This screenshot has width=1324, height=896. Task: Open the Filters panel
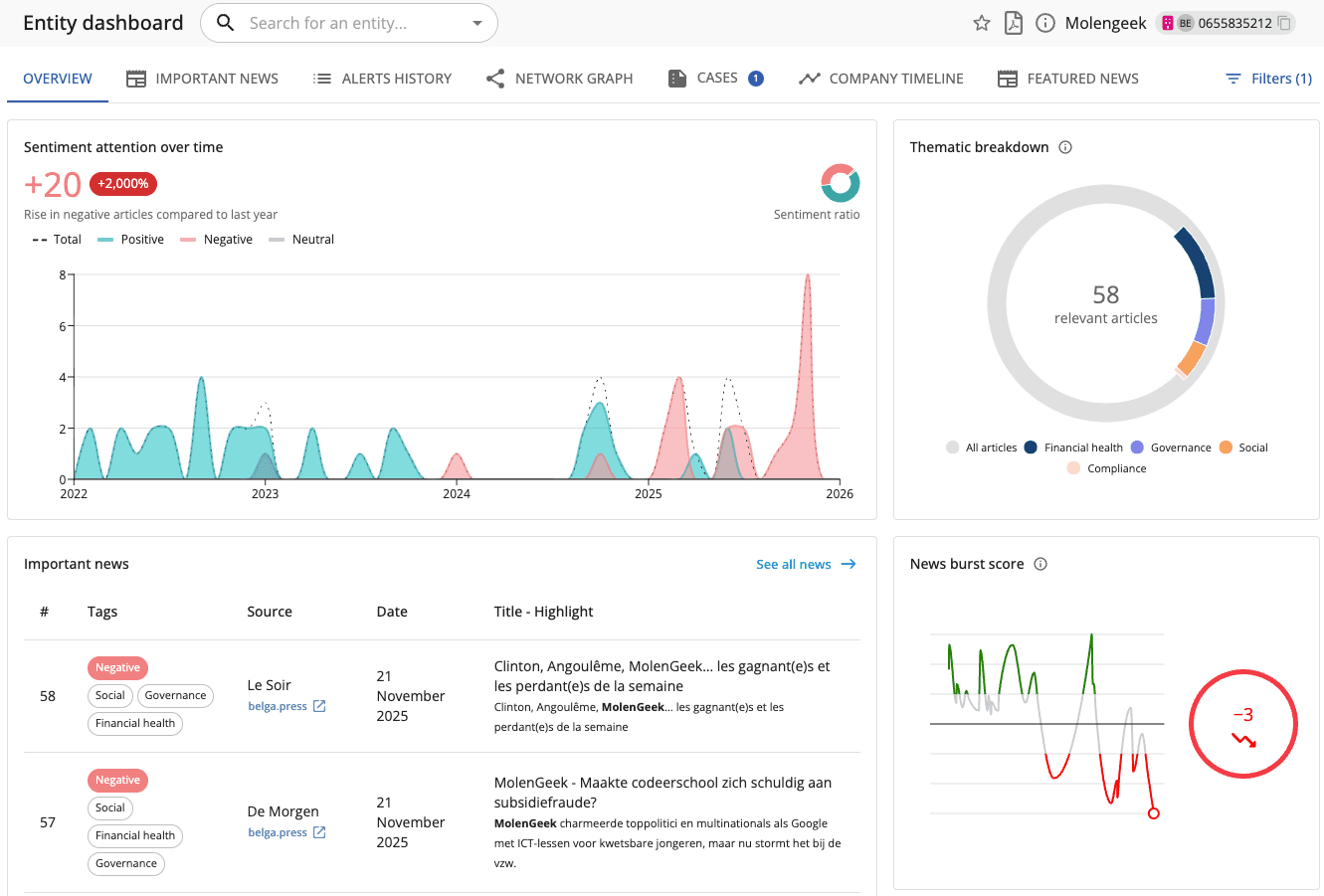[1268, 78]
